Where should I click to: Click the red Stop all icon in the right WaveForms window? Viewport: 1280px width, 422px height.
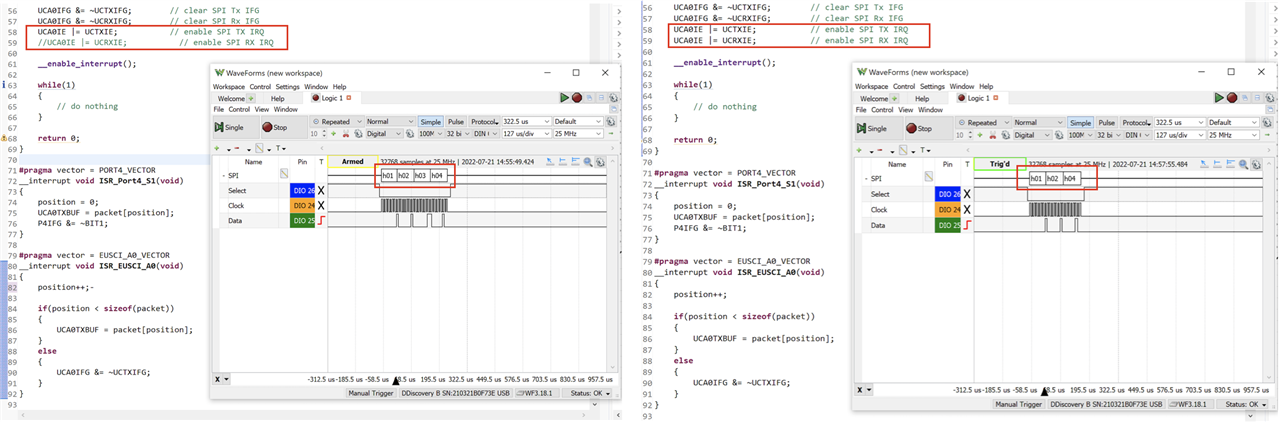[x=1232, y=98]
